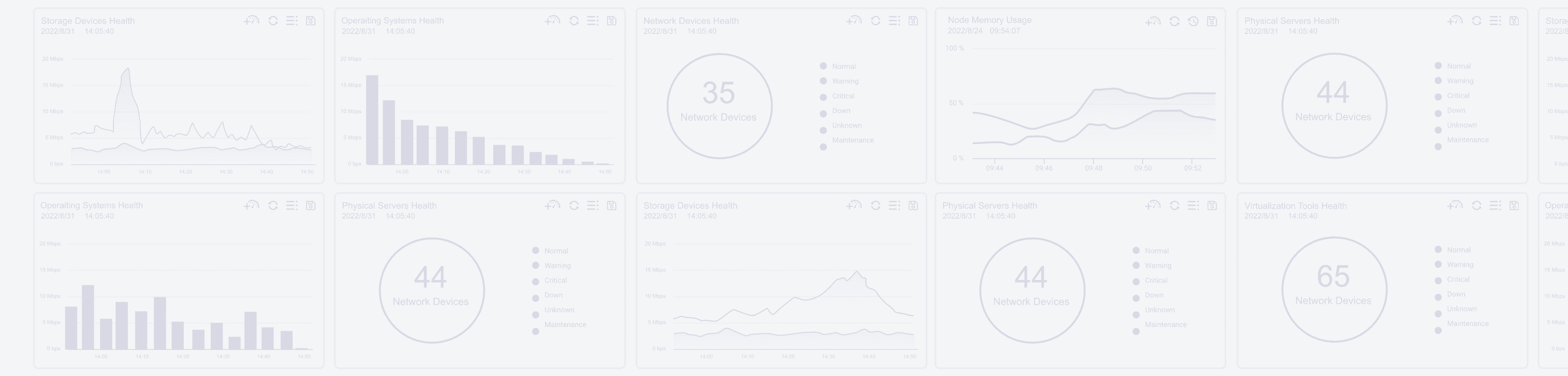This screenshot has height=376, width=1568.
Task: Open history in Node Memory Usage panel
Action: (x=1193, y=21)
